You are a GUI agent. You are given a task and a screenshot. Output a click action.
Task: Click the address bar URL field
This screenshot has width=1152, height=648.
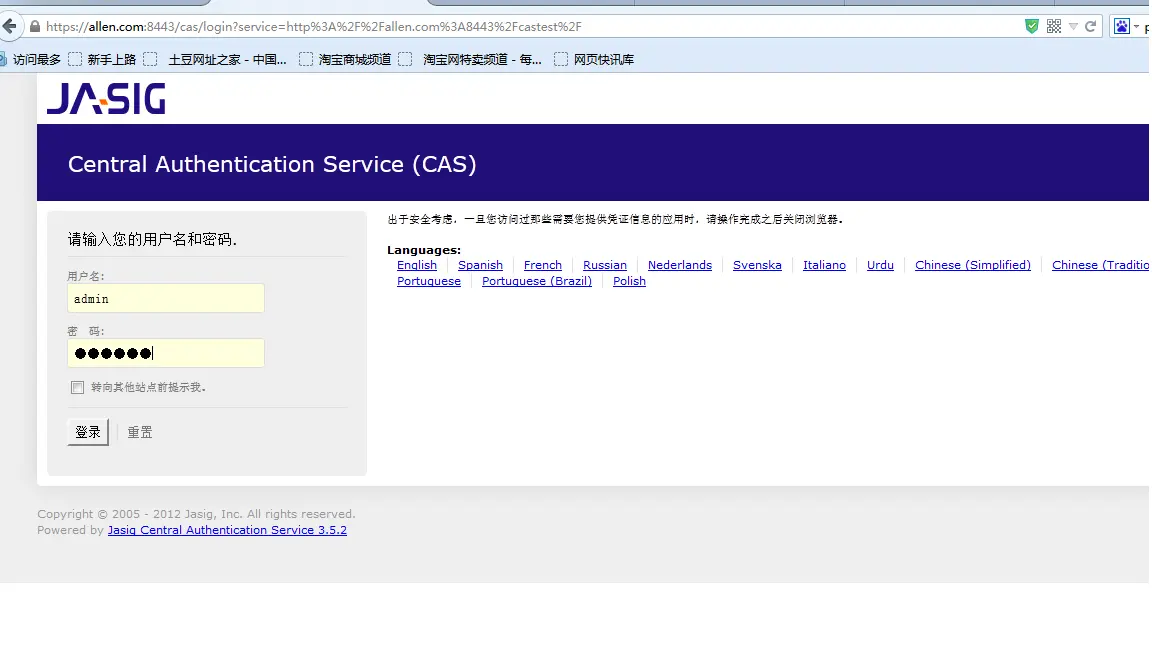point(529,26)
